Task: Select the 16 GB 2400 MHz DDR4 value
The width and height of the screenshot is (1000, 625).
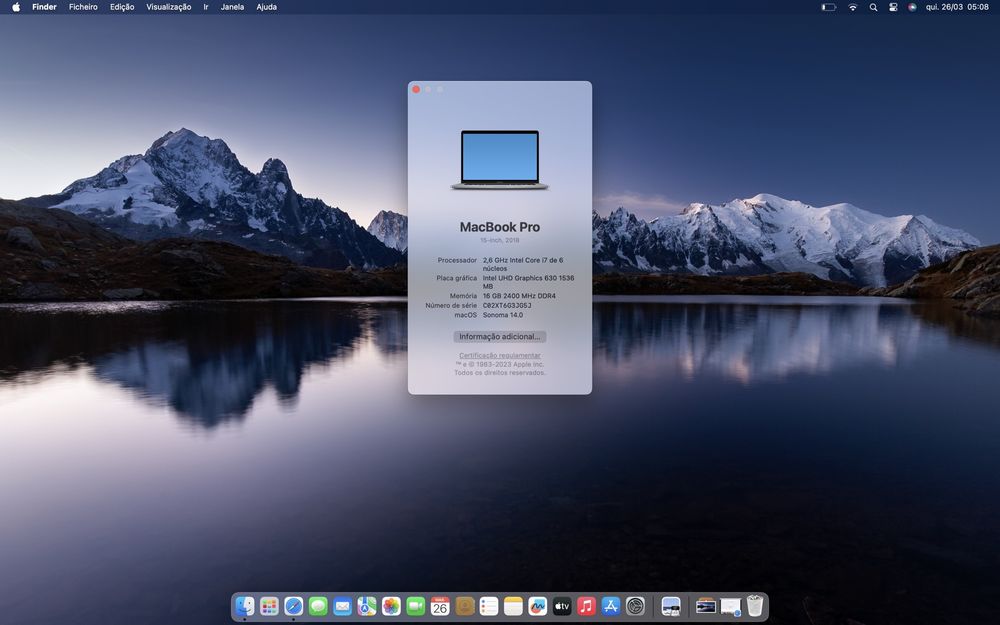Action: point(519,296)
